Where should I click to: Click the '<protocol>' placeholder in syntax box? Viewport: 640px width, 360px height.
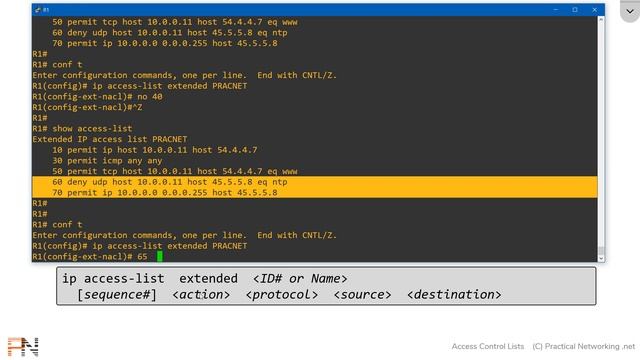[x=282, y=294]
